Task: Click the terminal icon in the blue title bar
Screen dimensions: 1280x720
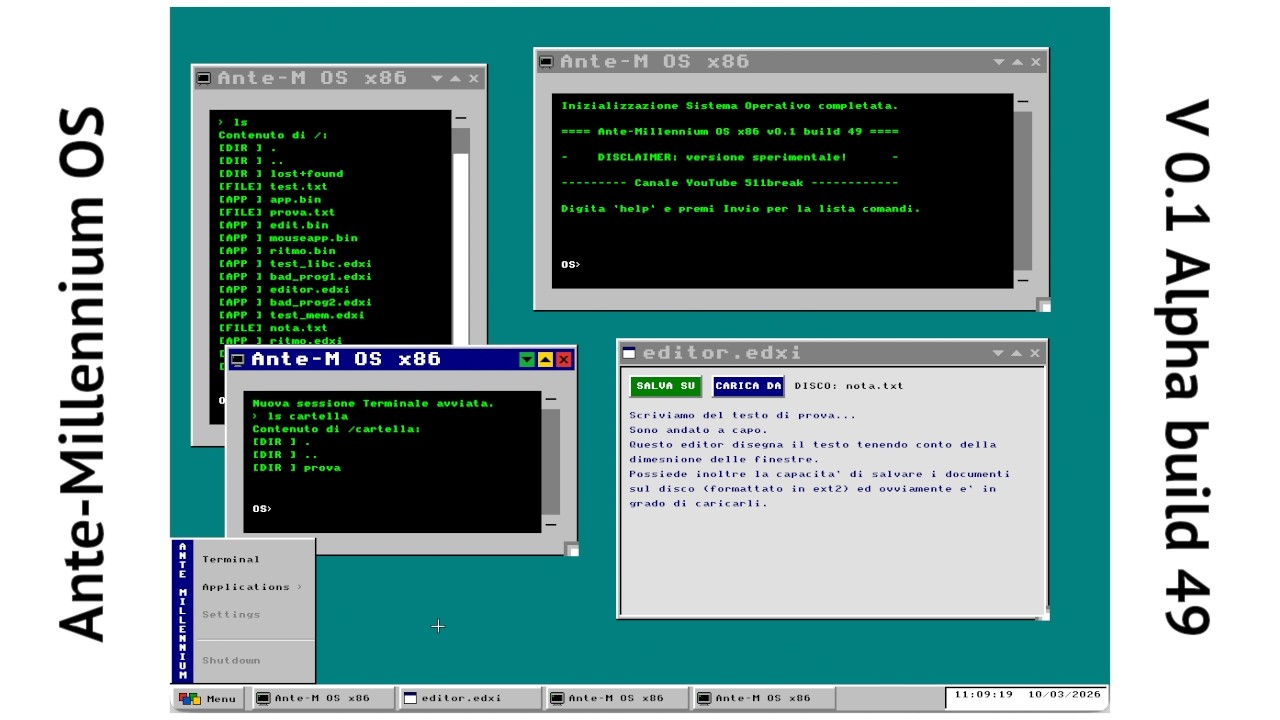Action: click(x=238, y=360)
